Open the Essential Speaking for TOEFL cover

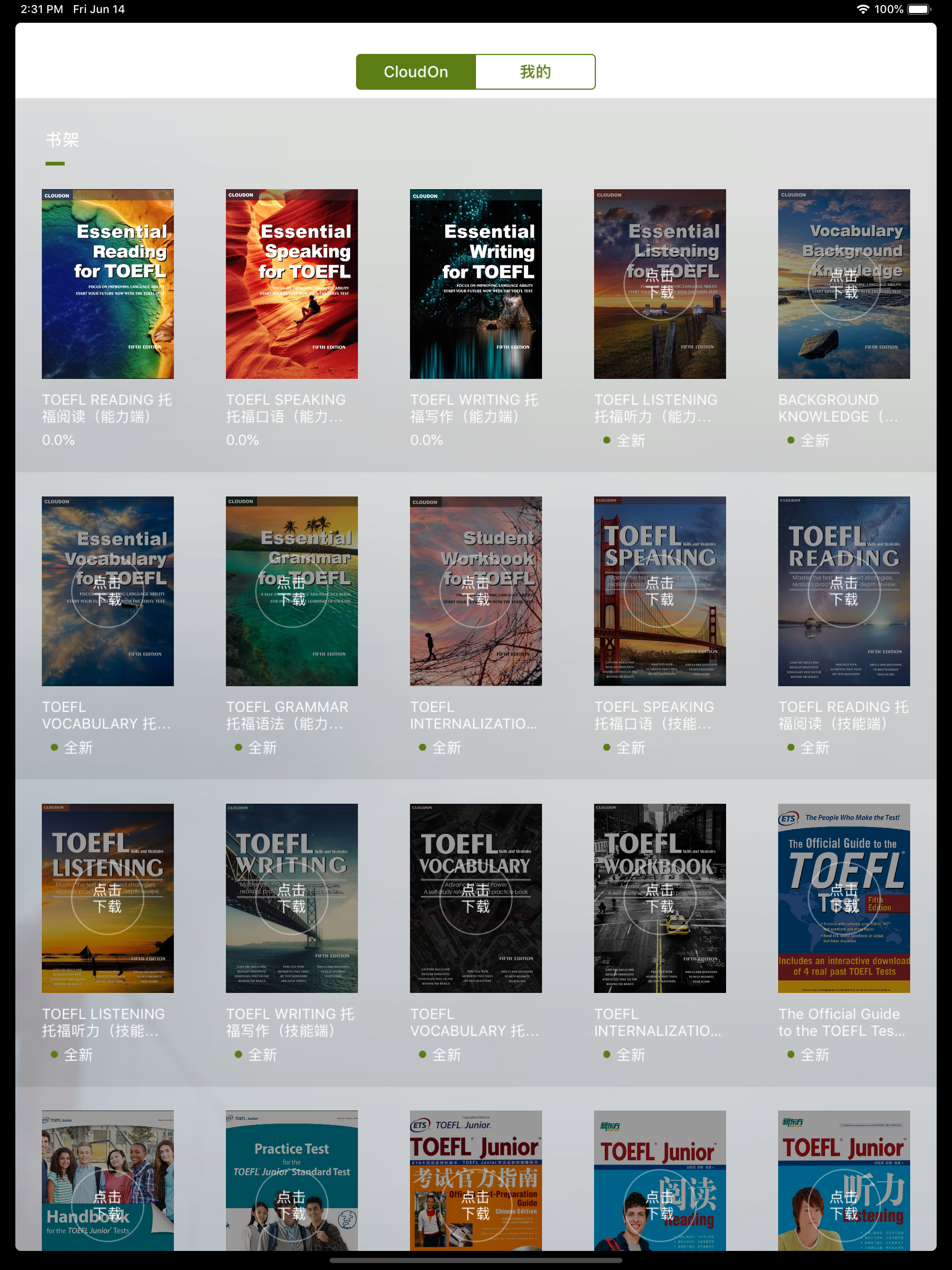tap(291, 284)
